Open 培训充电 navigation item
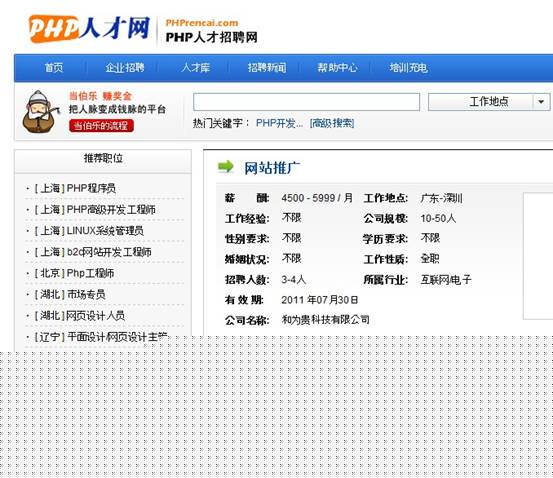This screenshot has width=553, height=478. pos(409,67)
